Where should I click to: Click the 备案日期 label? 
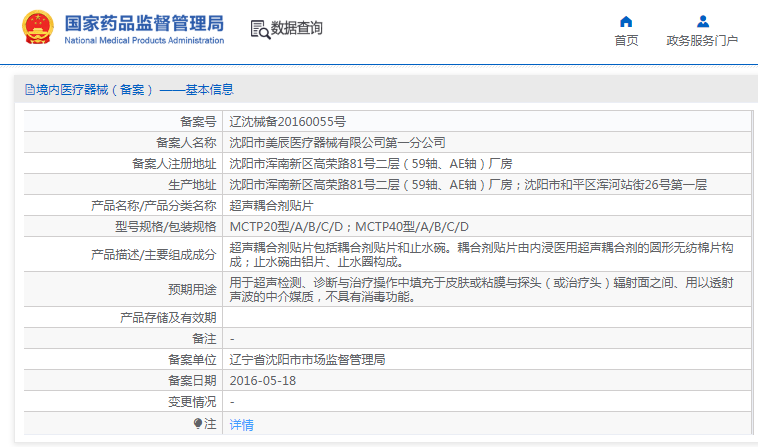click(x=192, y=381)
